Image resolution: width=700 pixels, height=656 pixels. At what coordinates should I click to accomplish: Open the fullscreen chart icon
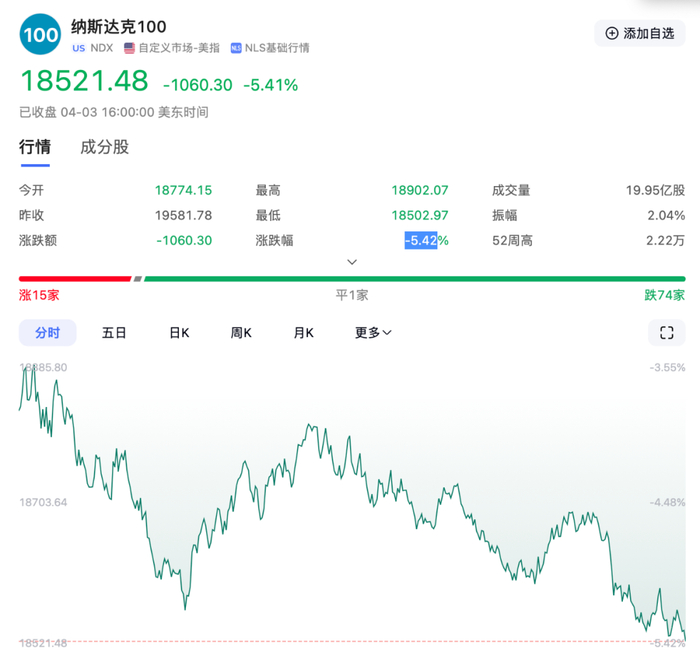coord(667,333)
